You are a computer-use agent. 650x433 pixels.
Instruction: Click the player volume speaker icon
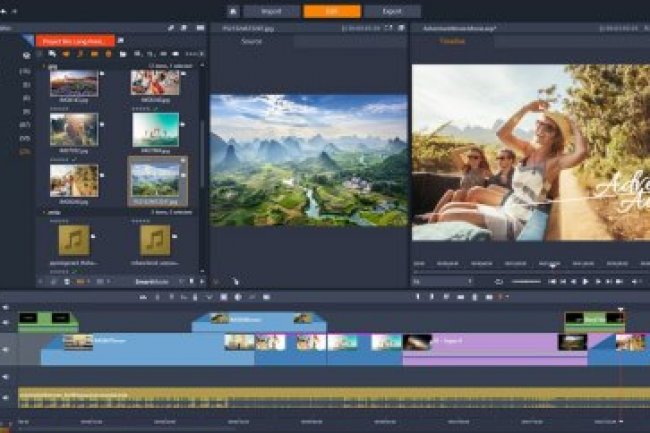click(x=635, y=282)
